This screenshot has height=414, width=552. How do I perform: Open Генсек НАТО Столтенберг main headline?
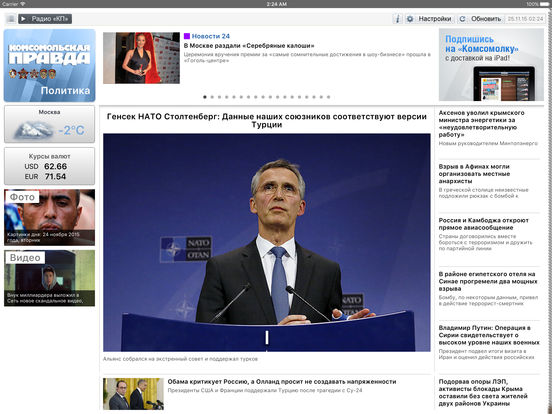click(x=266, y=120)
